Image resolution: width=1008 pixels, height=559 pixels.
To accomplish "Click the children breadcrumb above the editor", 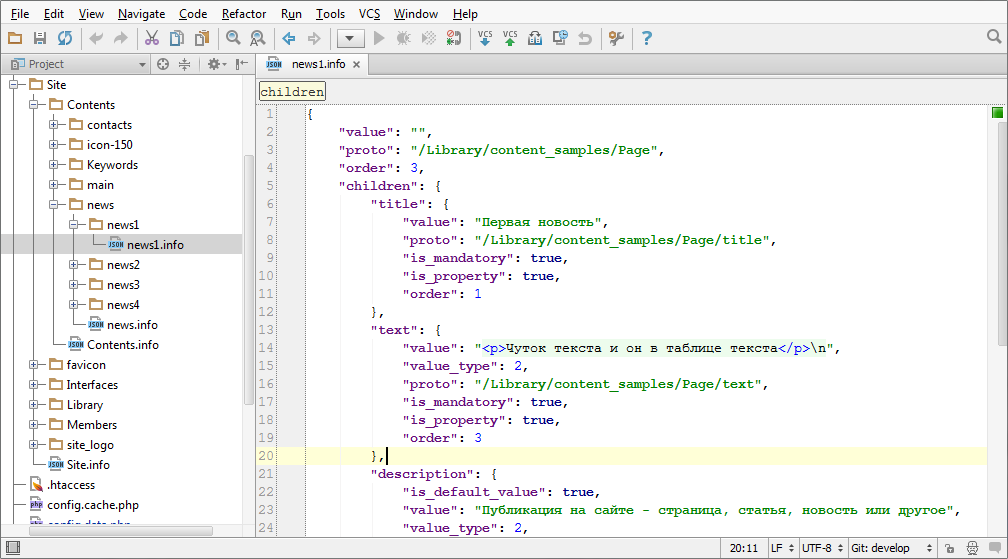I will 292,91.
